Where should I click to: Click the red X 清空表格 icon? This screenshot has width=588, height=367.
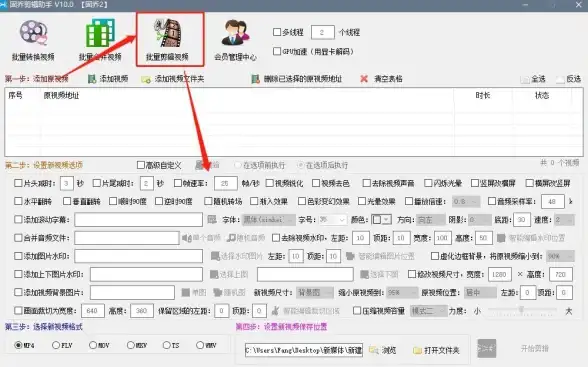[x=364, y=79]
